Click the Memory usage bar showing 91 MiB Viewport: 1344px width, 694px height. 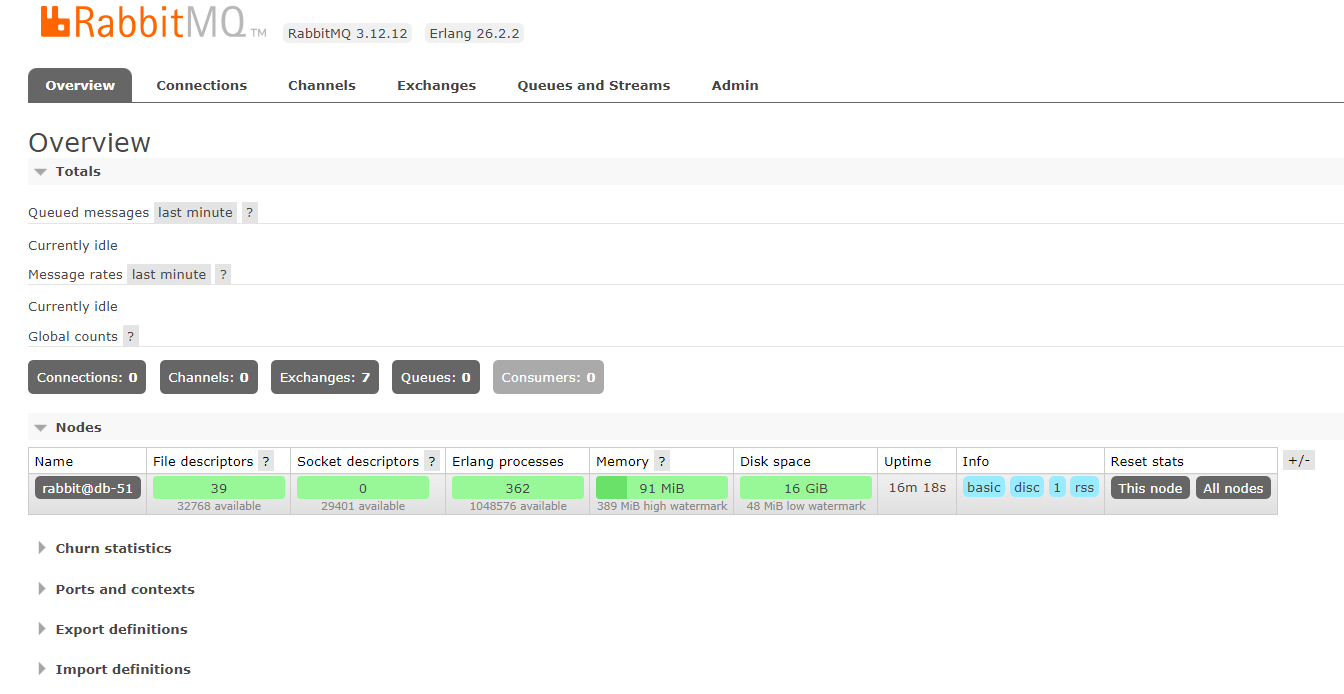(x=662, y=488)
